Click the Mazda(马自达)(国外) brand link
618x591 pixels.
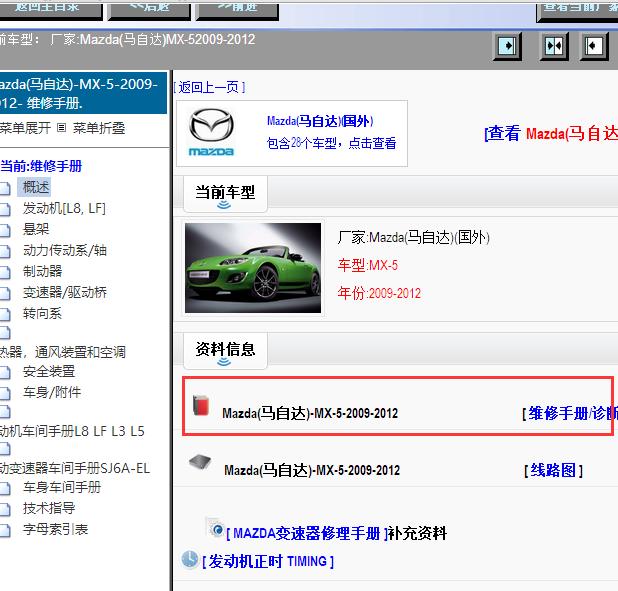pos(320,121)
